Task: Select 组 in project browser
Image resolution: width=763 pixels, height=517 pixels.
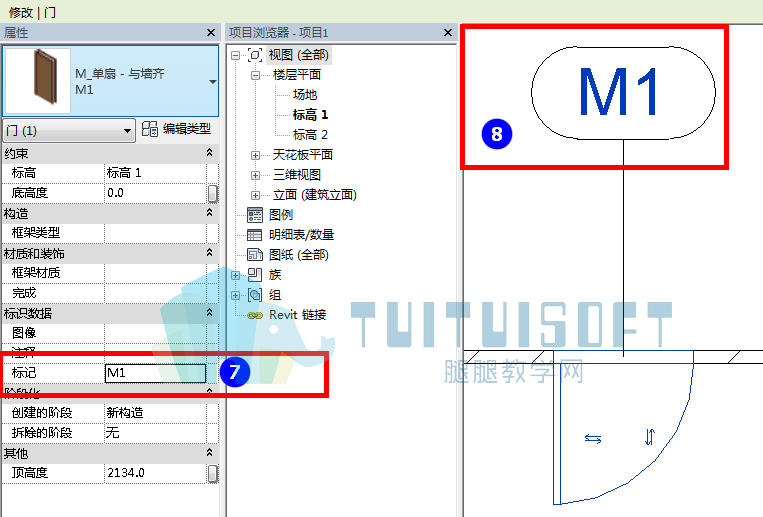Action: [275, 295]
